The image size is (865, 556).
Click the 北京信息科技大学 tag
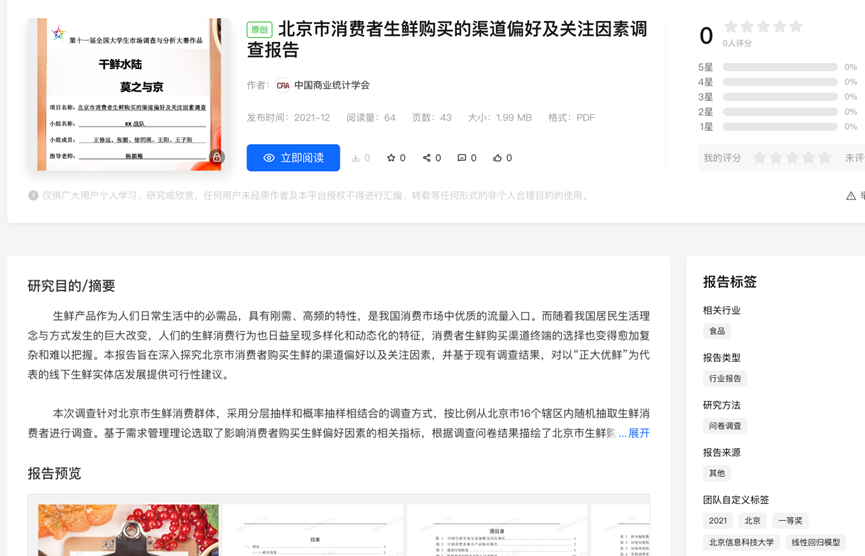(x=741, y=542)
